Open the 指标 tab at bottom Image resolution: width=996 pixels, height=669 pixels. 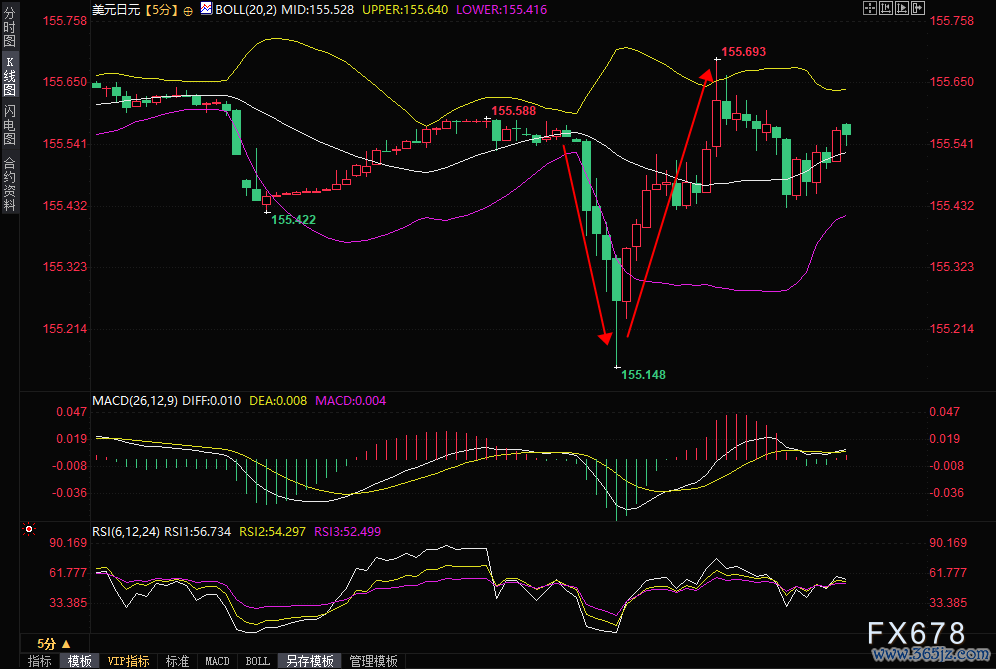pyautogui.click(x=39, y=661)
